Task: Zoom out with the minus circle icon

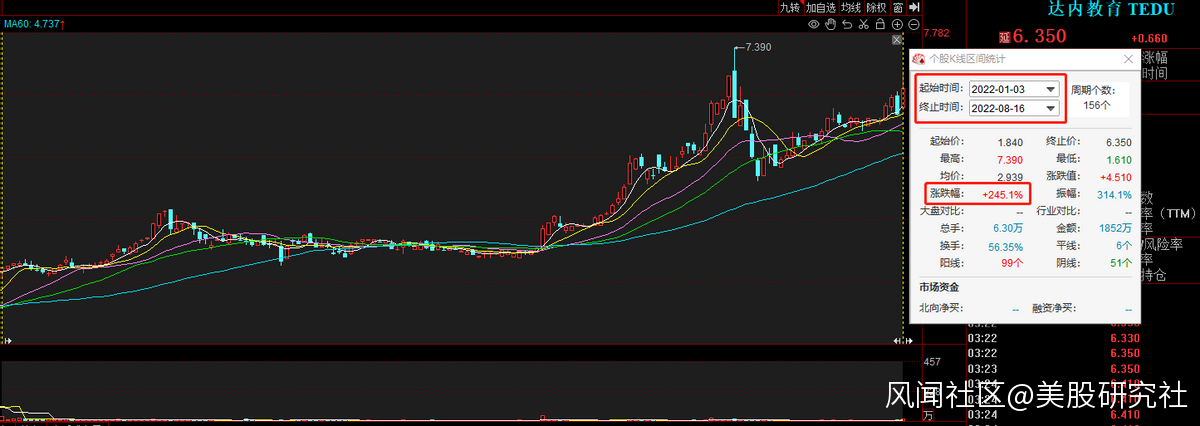Action: click(x=913, y=24)
